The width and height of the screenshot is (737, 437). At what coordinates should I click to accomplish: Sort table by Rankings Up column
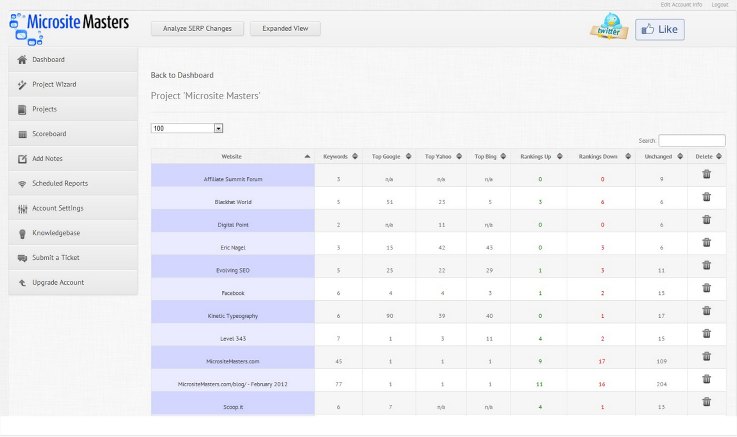point(540,156)
